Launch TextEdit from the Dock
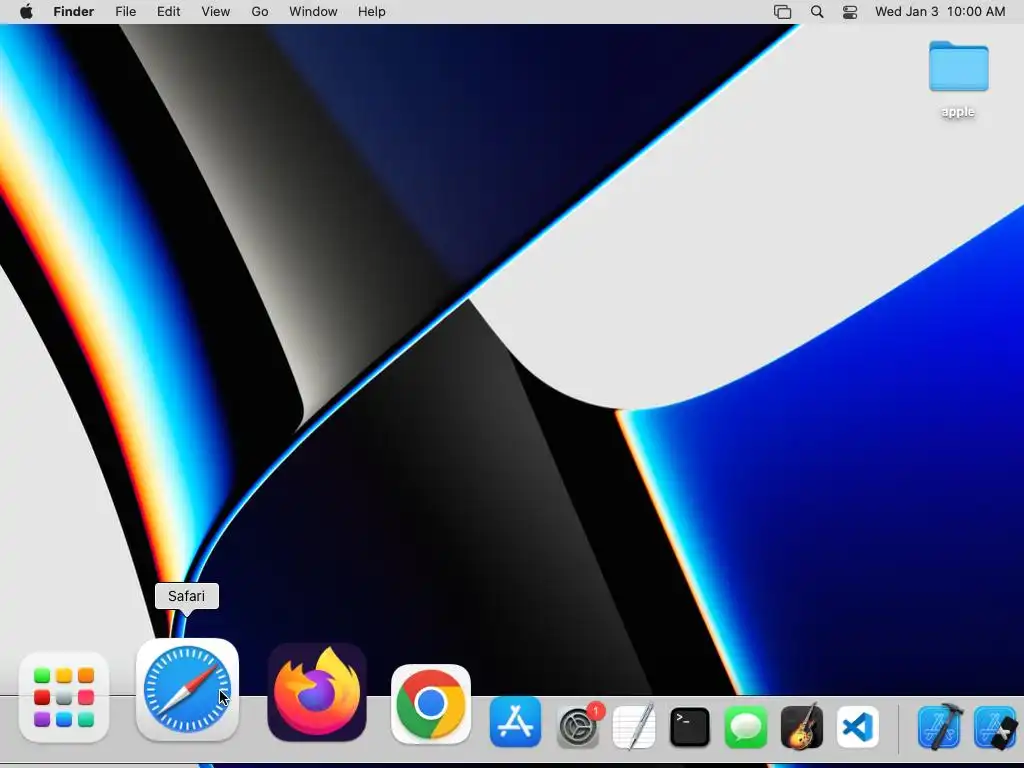1024x768 pixels. tap(634, 726)
